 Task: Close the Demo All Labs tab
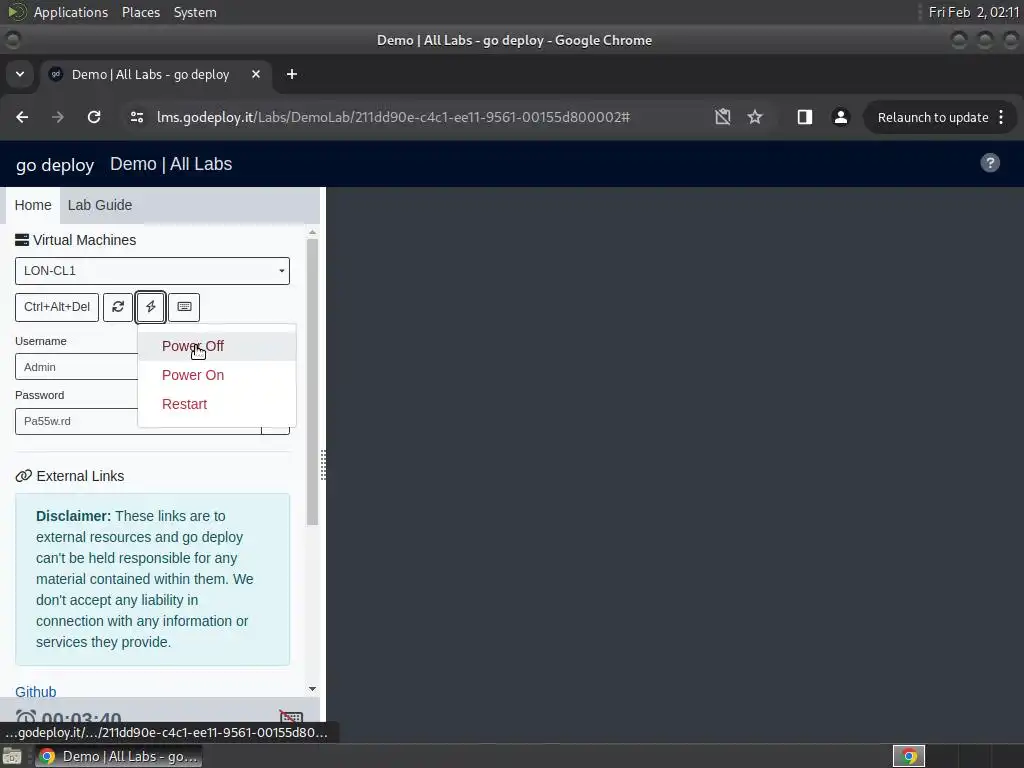point(256,74)
